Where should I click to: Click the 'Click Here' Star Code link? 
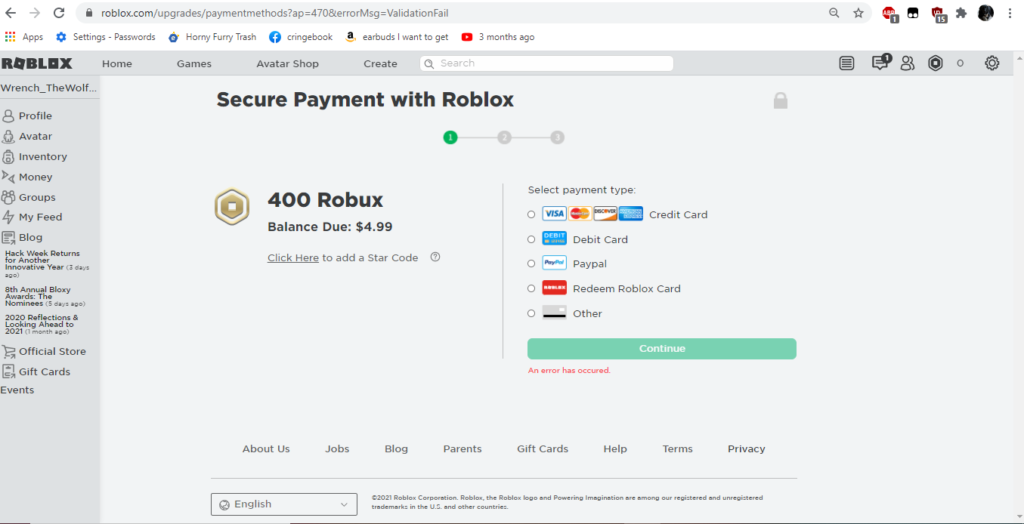[x=293, y=257]
